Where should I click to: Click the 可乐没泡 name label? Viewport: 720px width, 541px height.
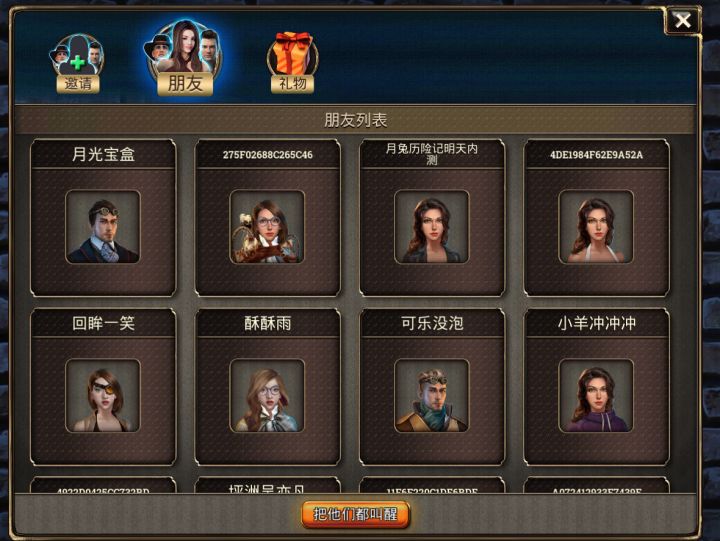coord(432,323)
